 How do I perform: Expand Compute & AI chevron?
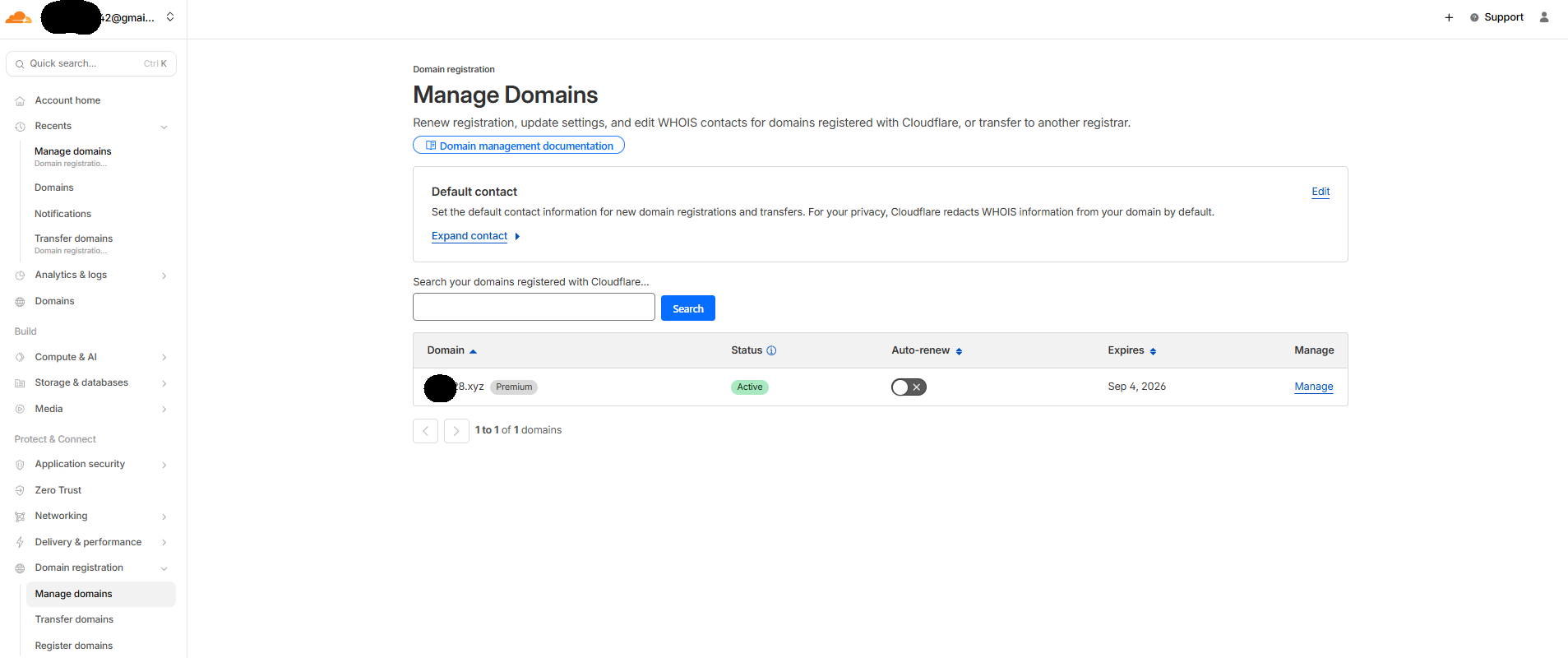pos(164,358)
